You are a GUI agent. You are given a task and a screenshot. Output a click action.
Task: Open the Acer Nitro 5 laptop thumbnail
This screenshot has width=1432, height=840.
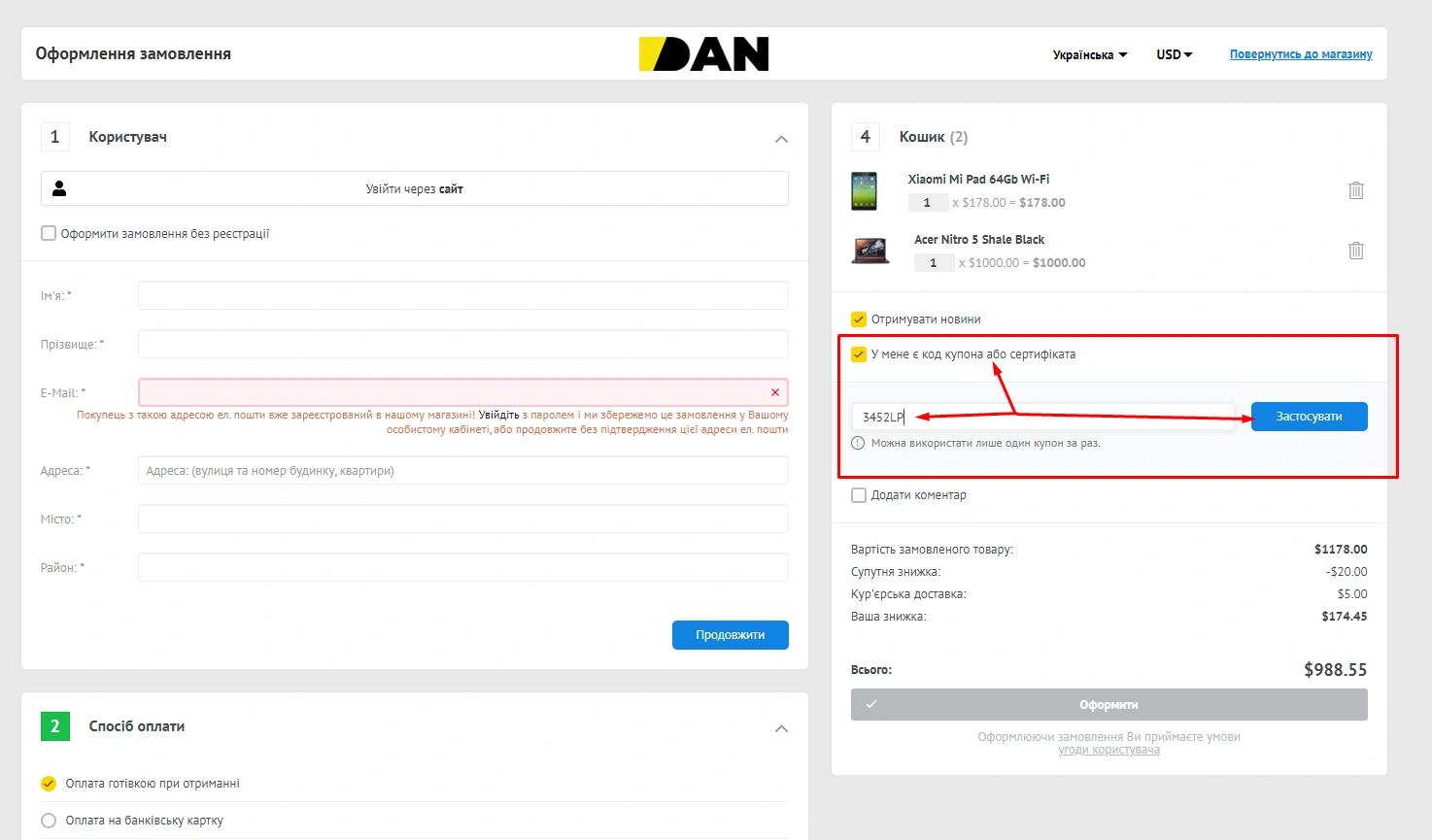(869, 251)
